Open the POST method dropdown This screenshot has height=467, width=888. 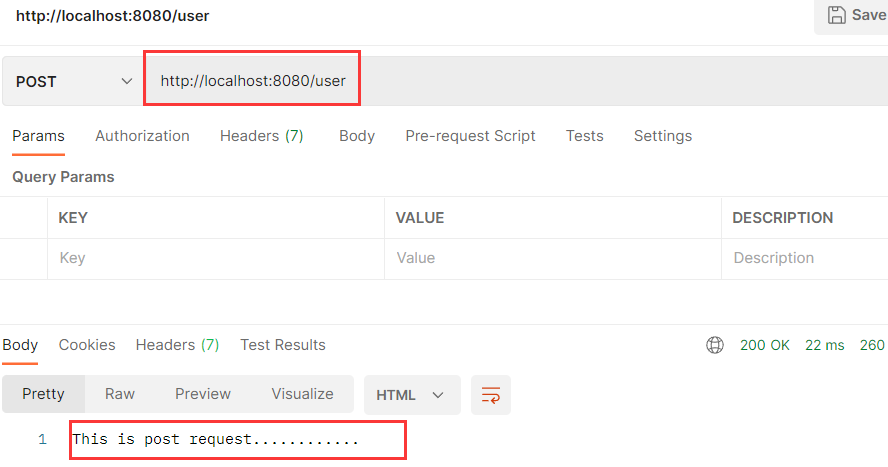(x=74, y=81)
